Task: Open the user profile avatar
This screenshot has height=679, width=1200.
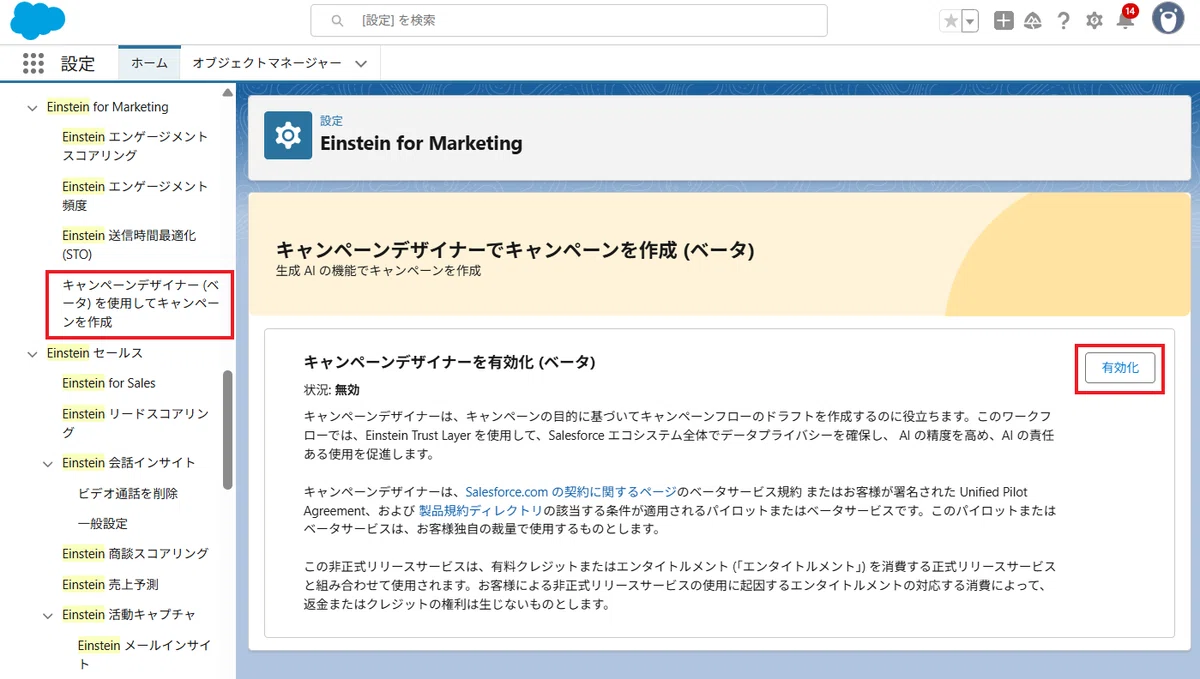Action: coord(1167,19)
